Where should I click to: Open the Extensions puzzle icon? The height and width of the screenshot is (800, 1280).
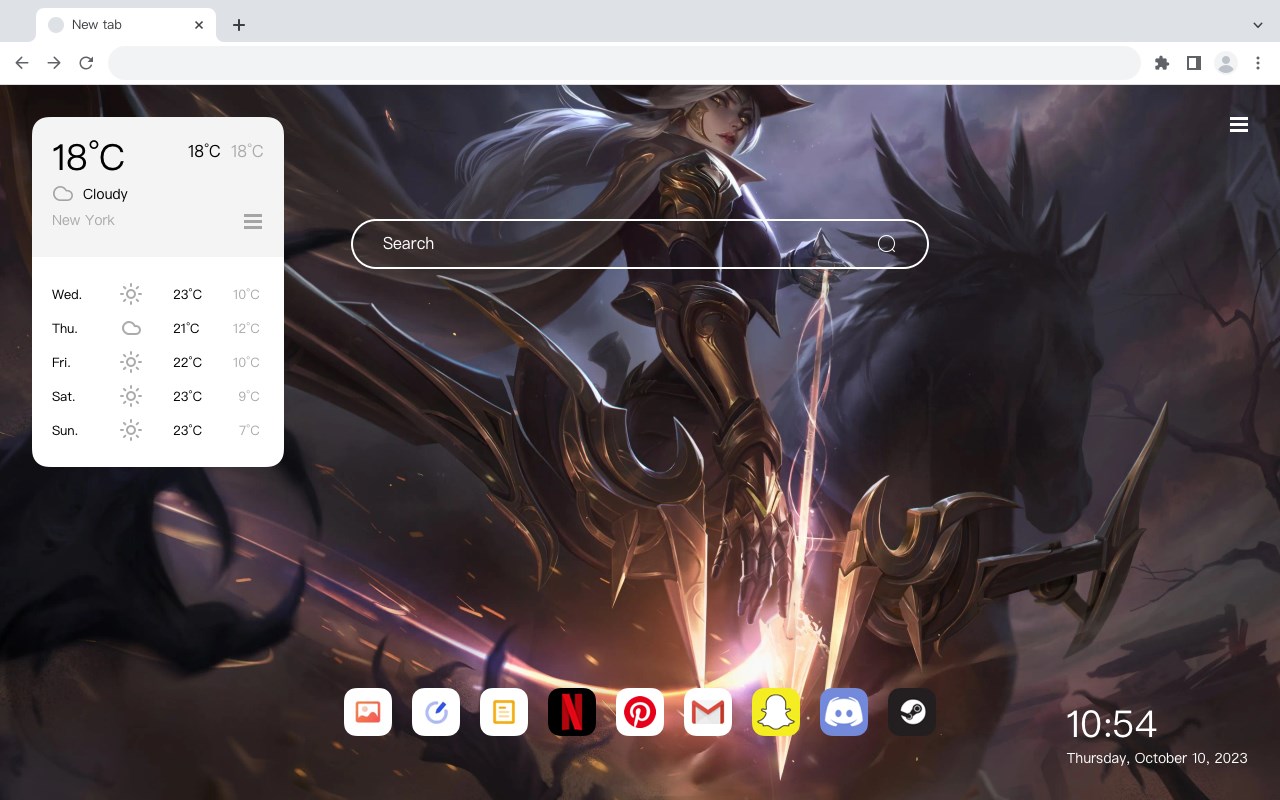coord(1161,63)
